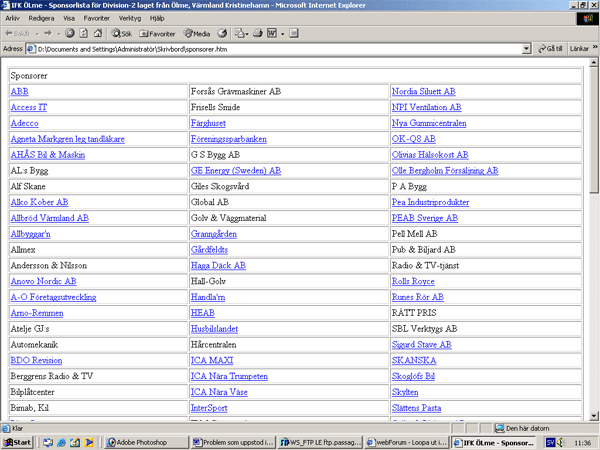Open the Nordia Siluett AB link
The width and height of the screenshot is (600, 450).
[424, 91]
